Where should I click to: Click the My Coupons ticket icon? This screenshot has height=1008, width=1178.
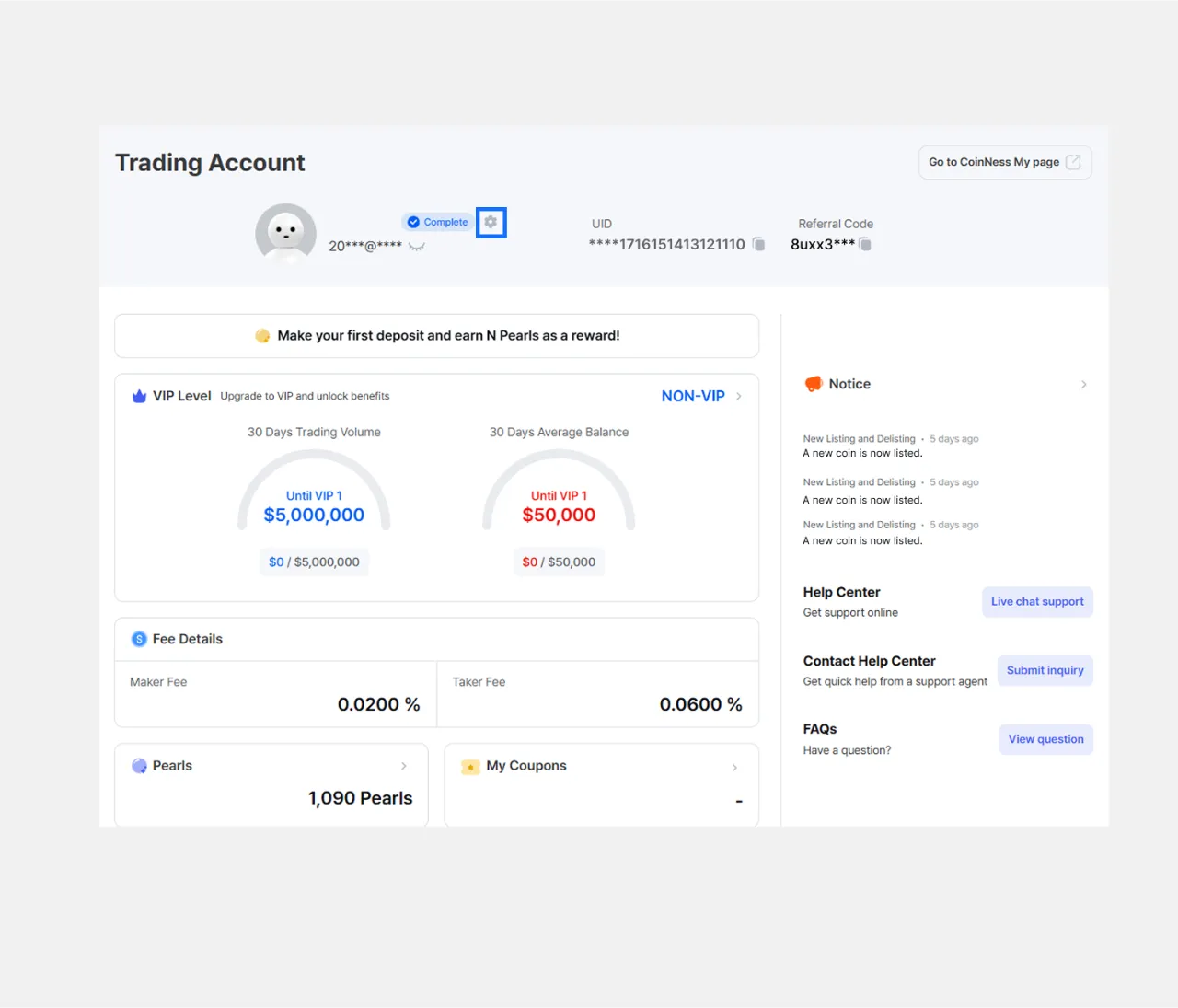tap(470, 767)
